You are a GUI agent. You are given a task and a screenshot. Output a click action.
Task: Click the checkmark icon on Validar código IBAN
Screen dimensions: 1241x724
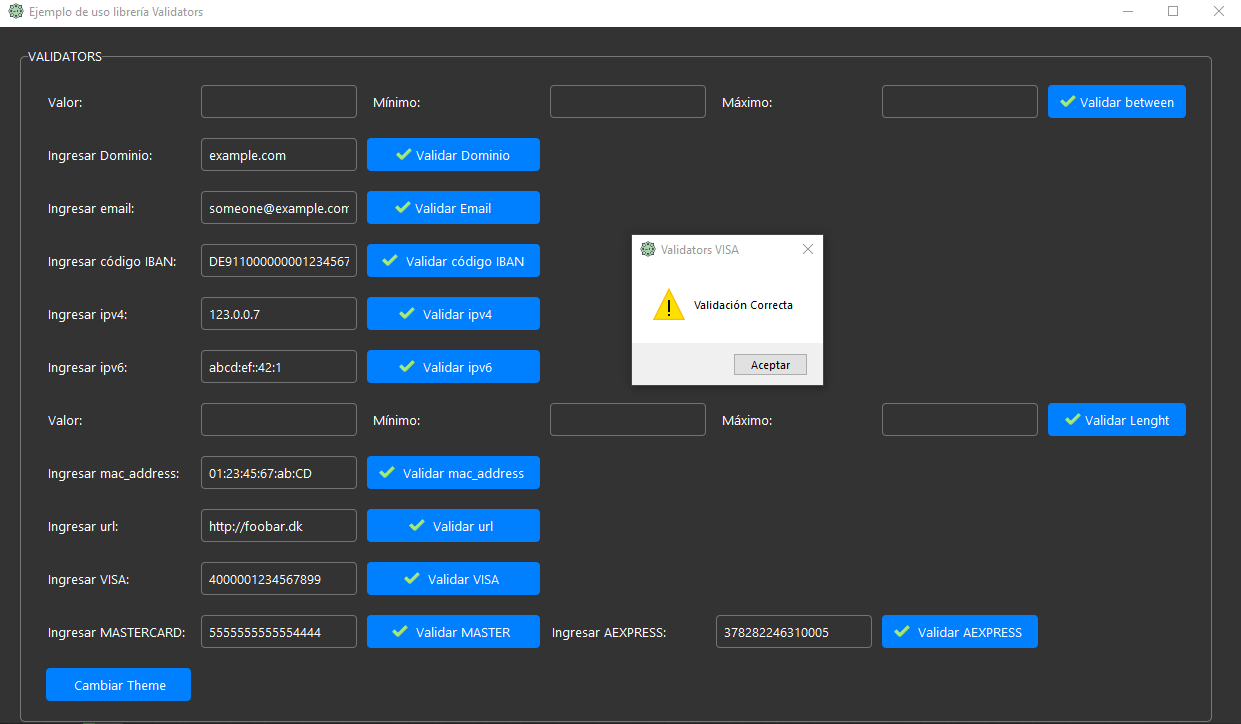pos(388,260)
